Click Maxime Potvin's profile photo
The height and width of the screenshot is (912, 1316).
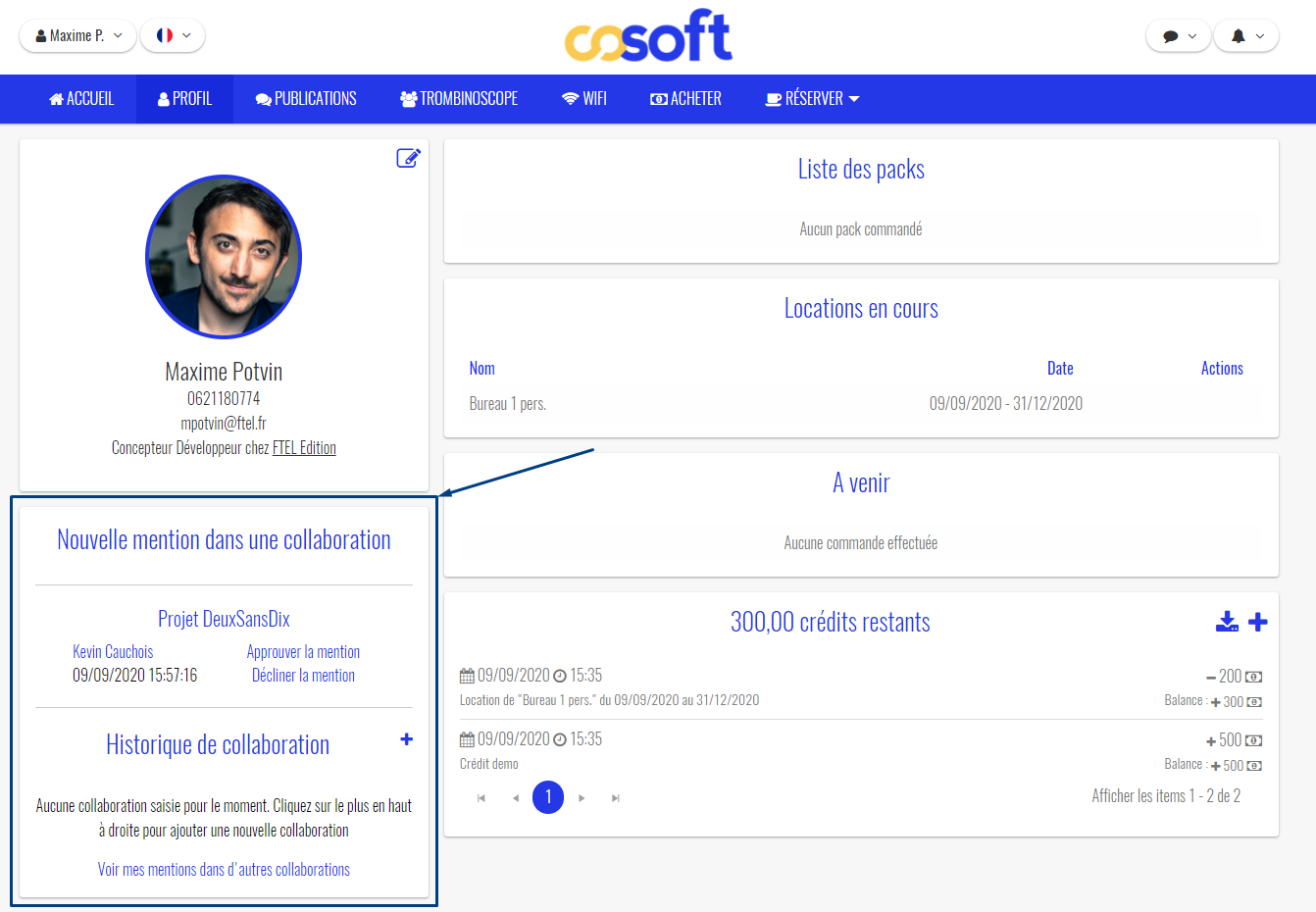click(224, 257)
